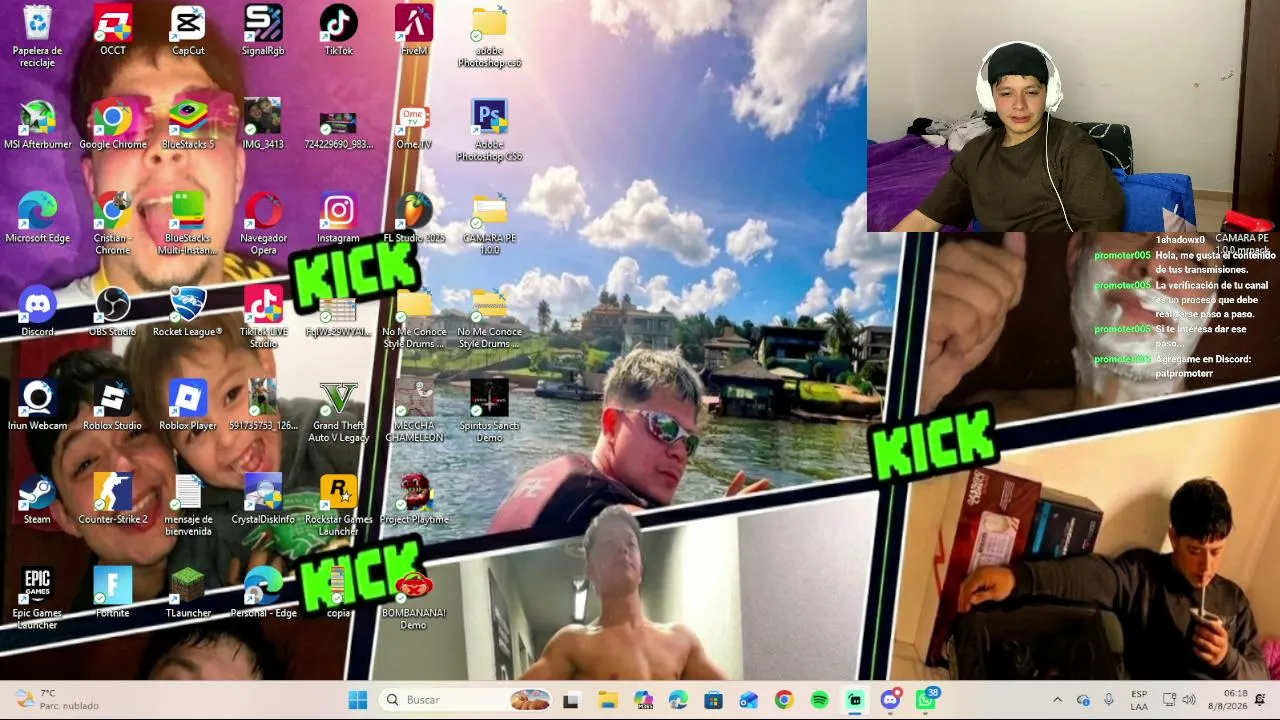This screenshot has height=720, width=1280.
Task: Launch FiveM from the desktop
Action: (x=414, y=30)
